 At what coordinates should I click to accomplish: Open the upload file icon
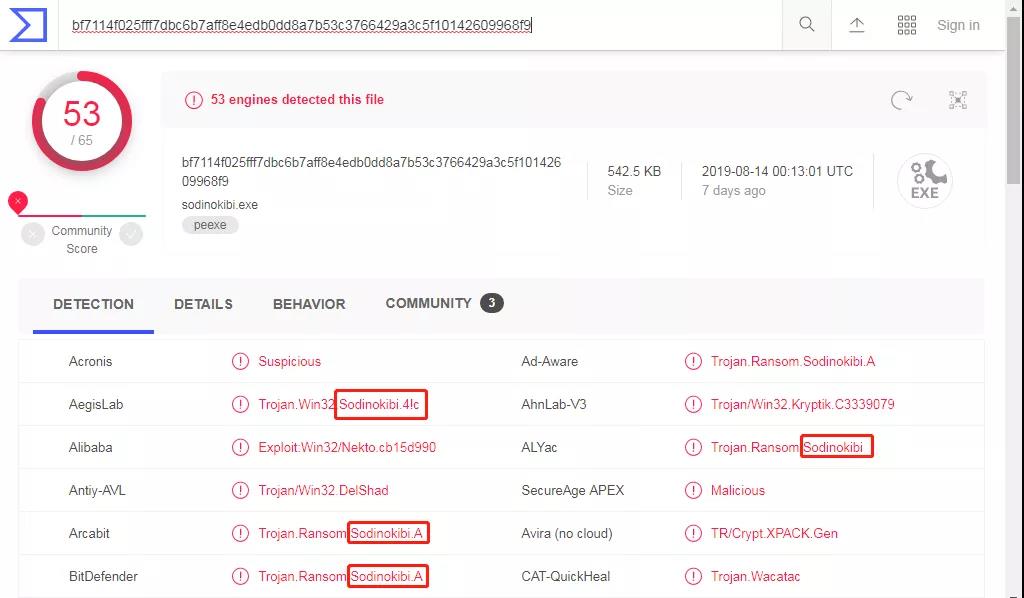tap(856, 25)
